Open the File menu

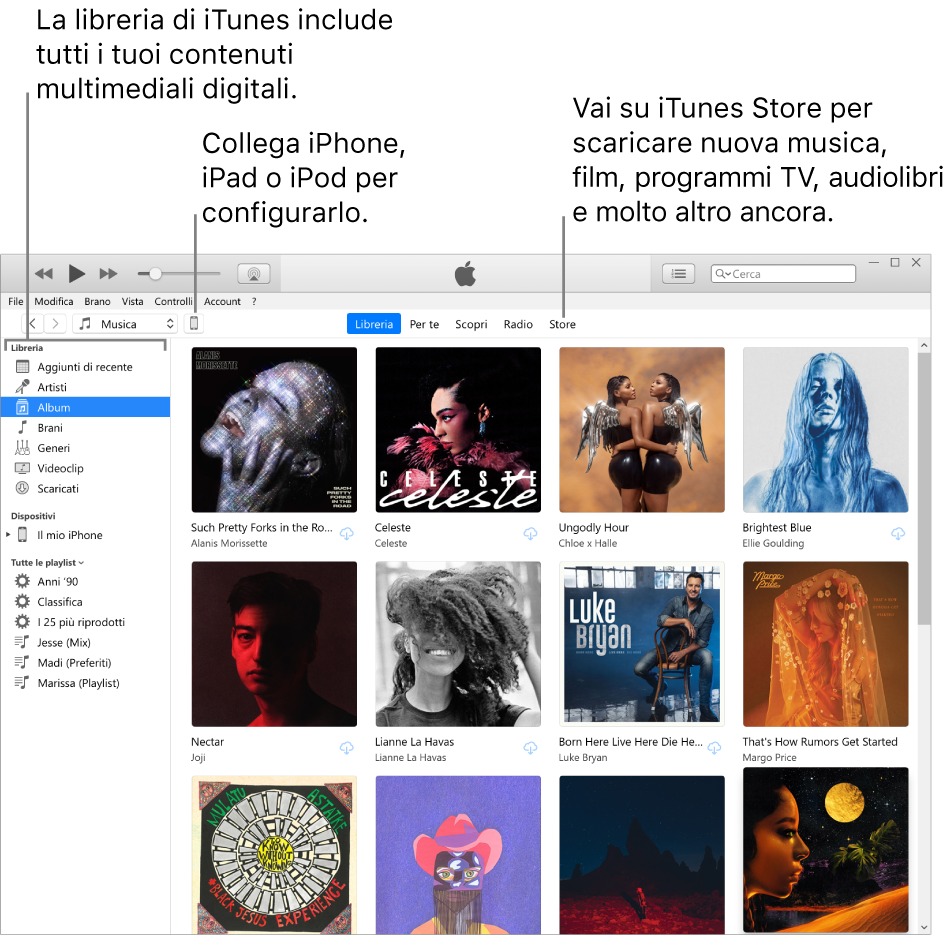pyautogui.click(x=16, y=302)
